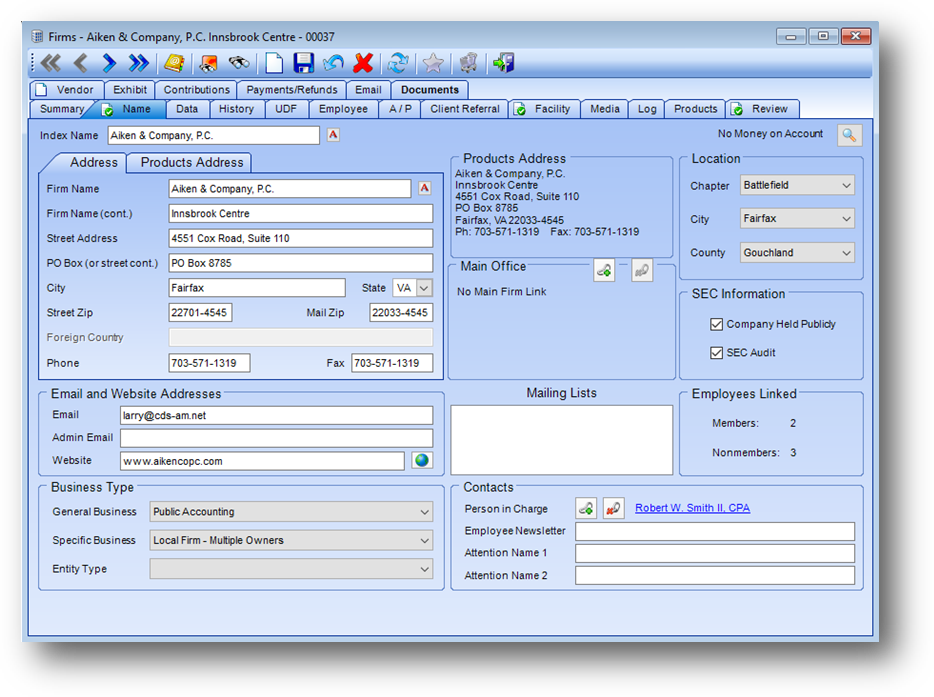Delete the record with the red X
The height and width of the screenshot is (697, 934).
tap(363, 63)
